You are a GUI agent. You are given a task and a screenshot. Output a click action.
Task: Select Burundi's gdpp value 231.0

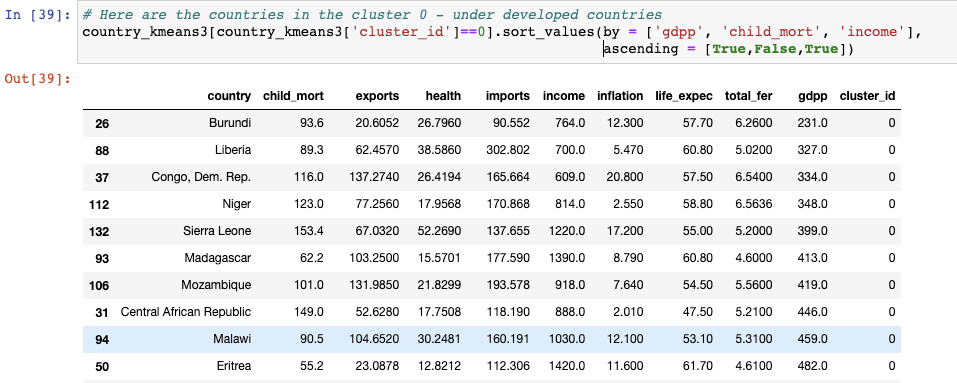click(x=812, y=123)
